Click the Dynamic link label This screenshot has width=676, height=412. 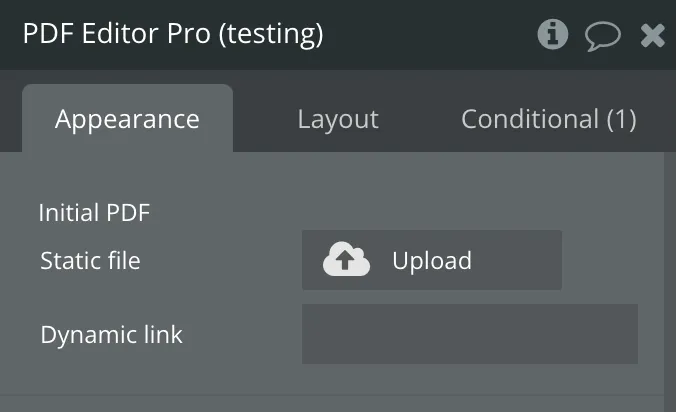111,334
